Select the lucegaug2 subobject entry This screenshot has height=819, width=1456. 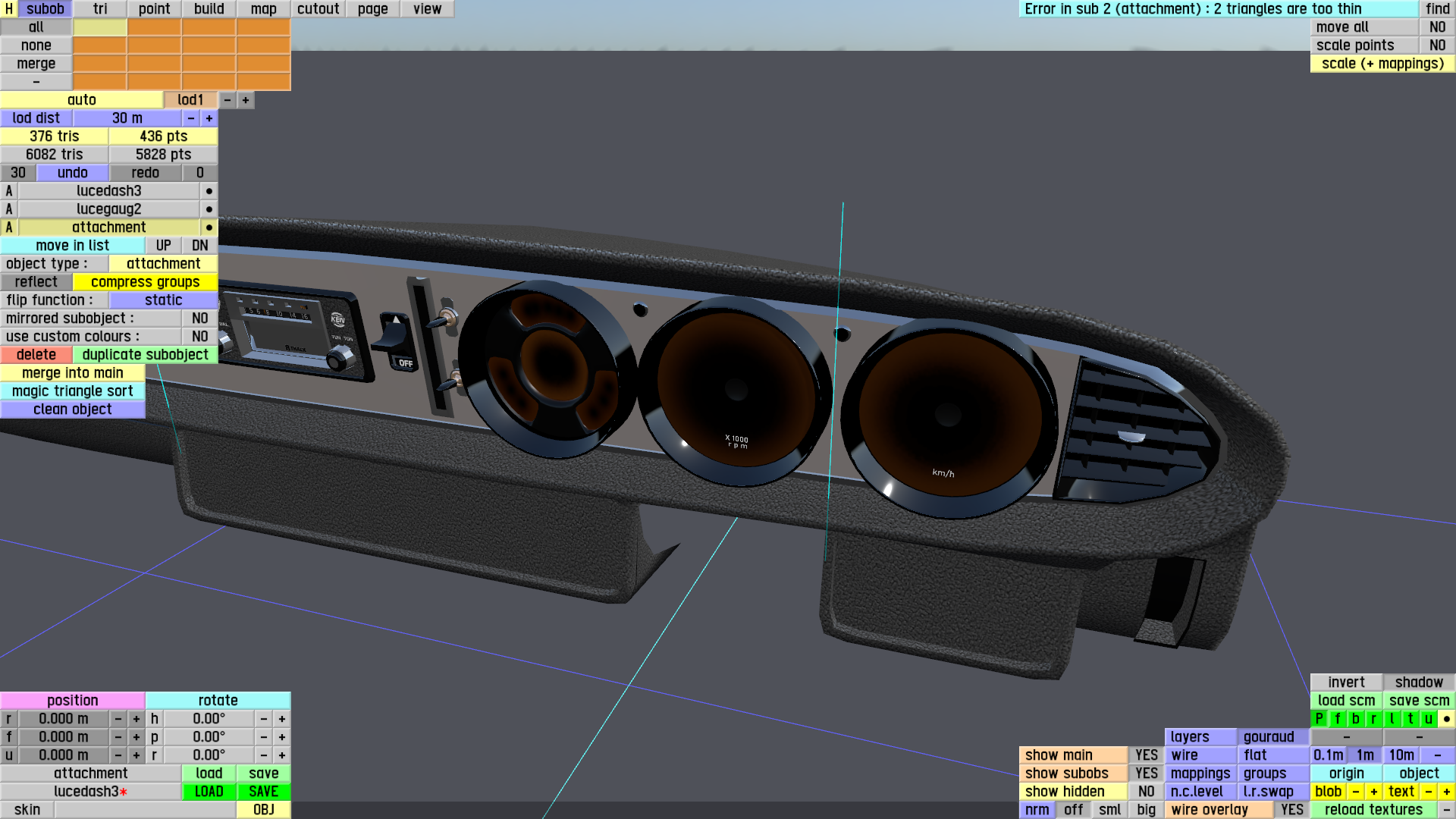point(108,209)
